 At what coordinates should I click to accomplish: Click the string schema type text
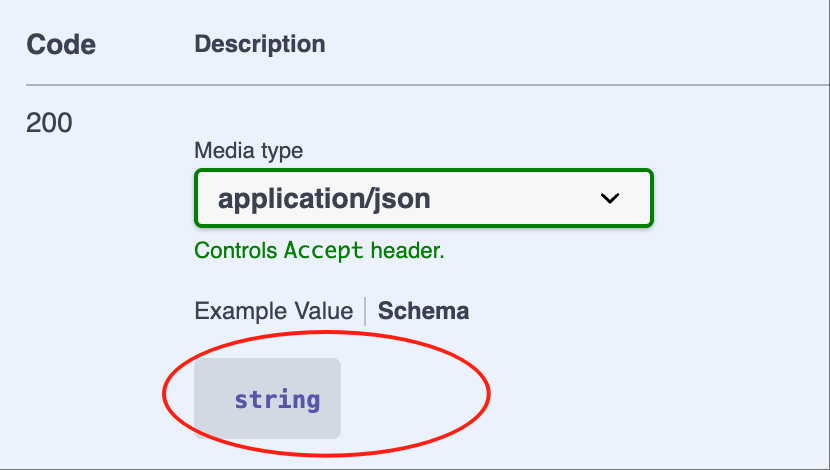[x=277, y=400]
